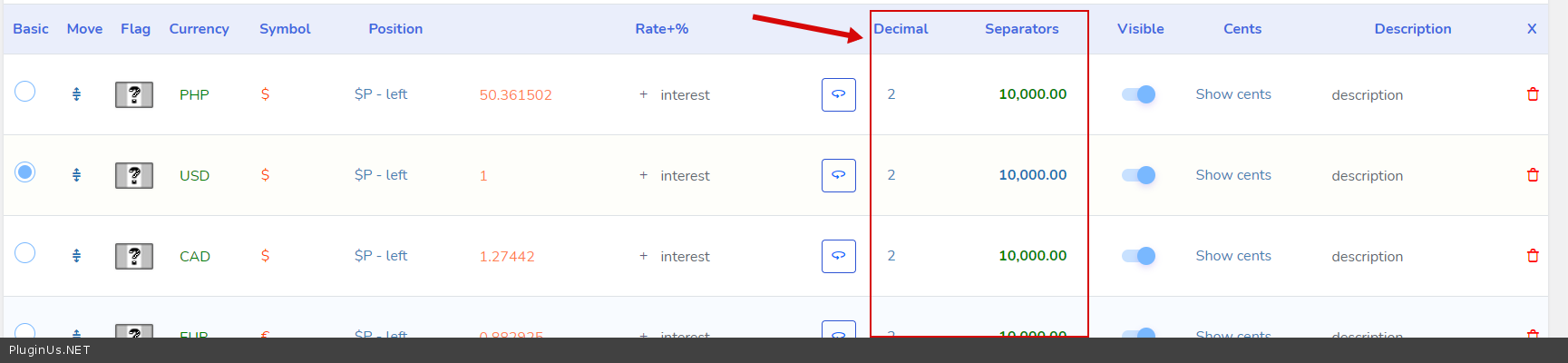Click the USD flag image
The height and width of the screenshot is (363, 1568).
click(x=134, y=175)
